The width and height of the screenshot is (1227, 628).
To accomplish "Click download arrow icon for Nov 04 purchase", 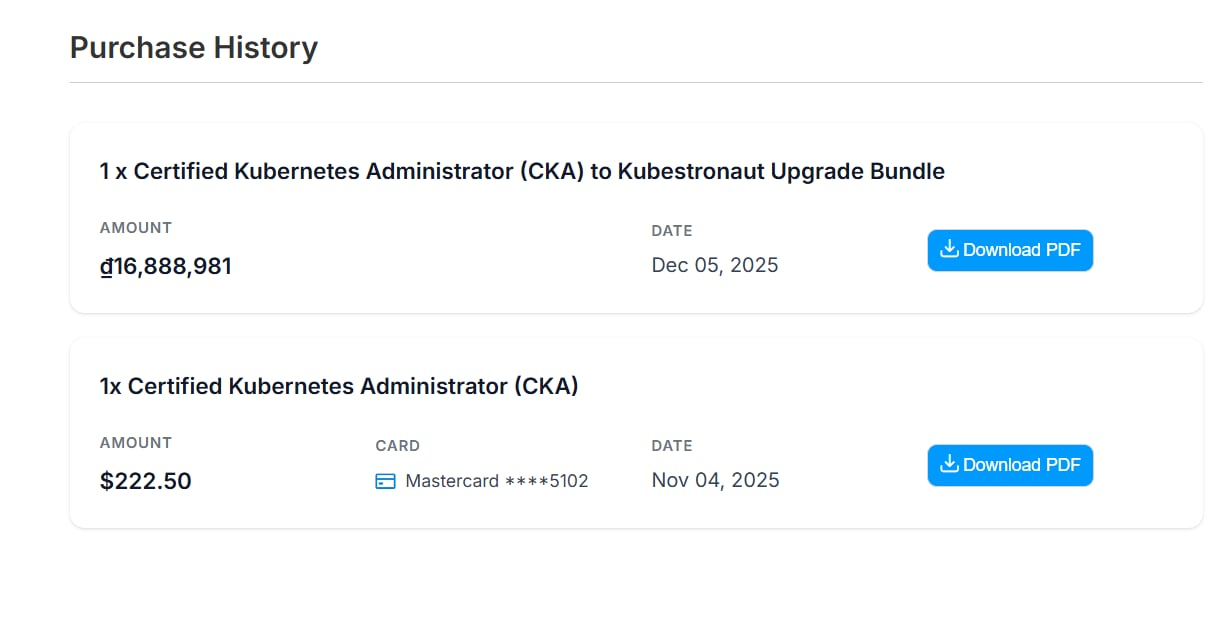I will point(949,465).
